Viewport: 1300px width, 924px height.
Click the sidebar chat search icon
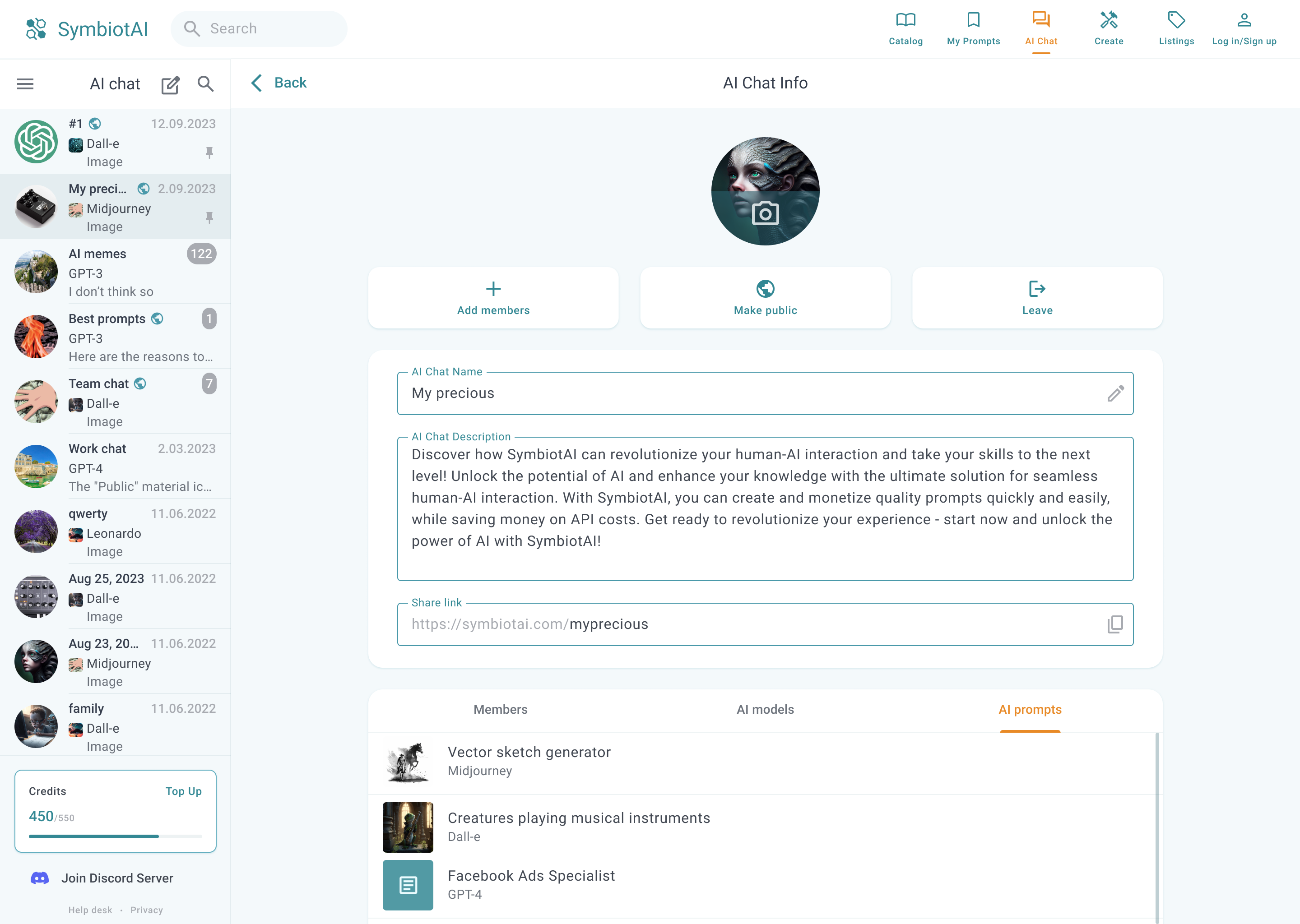205,84
